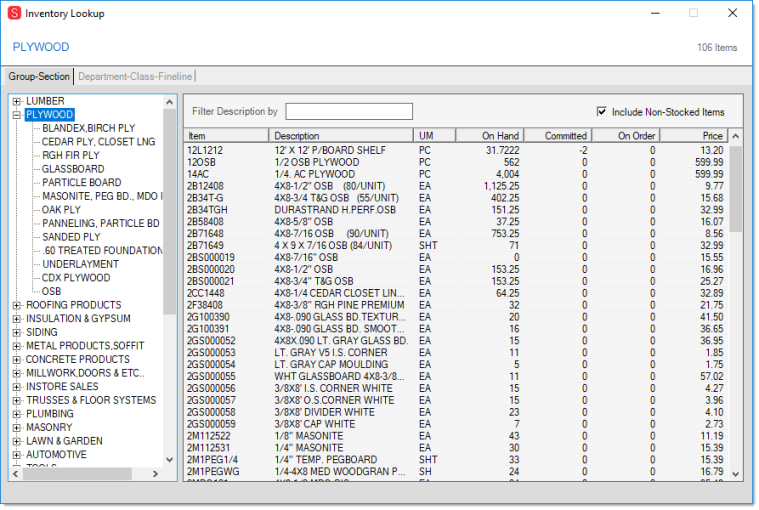This screenshot has width=759, height=510.
Task: Select MASONITE, PEG BD., MDO section
Action: click(x=102, y=196)
